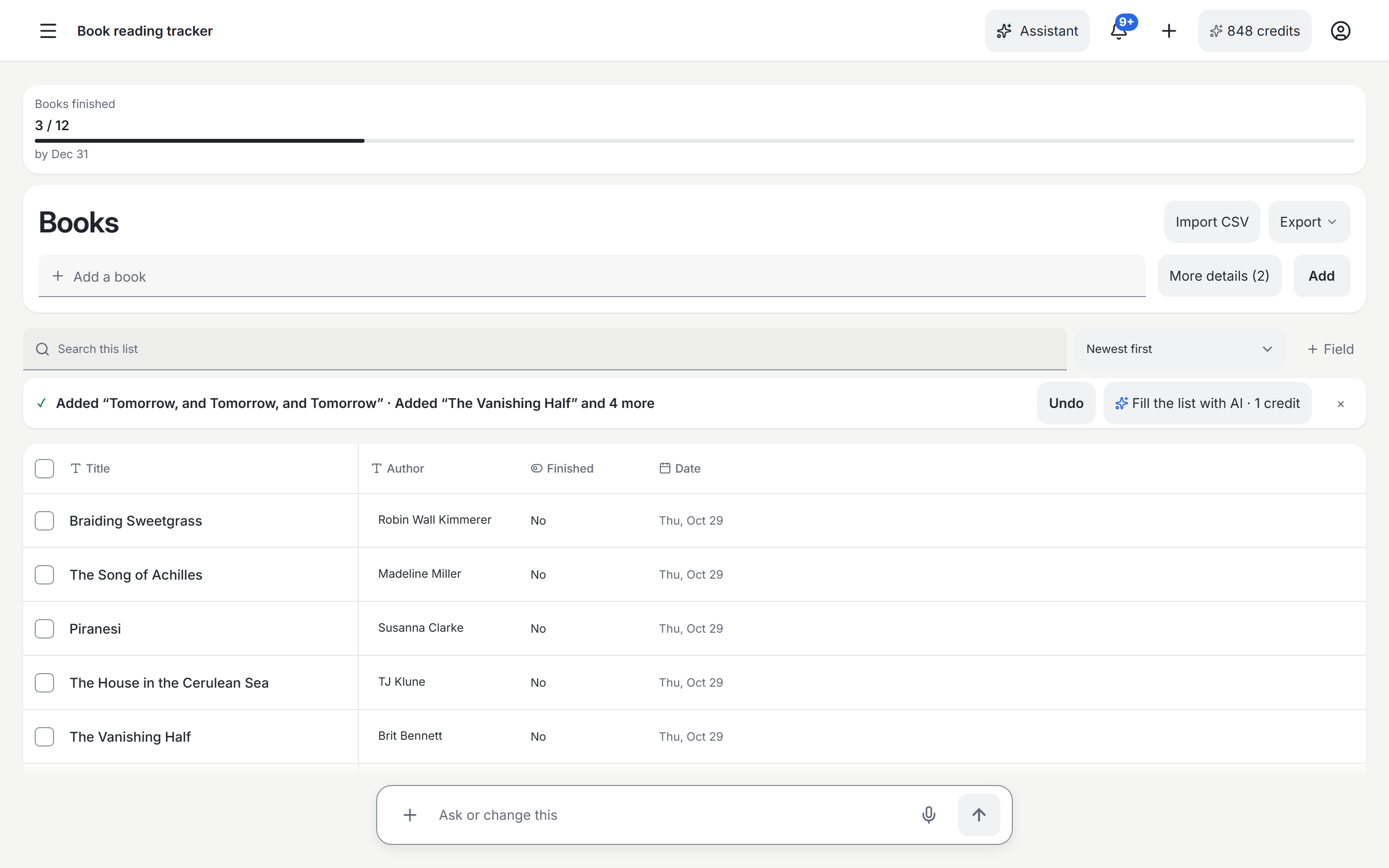Click the Finished value No for Piranesi
This screenshot has height=868, width=1389.
point(538,629)
